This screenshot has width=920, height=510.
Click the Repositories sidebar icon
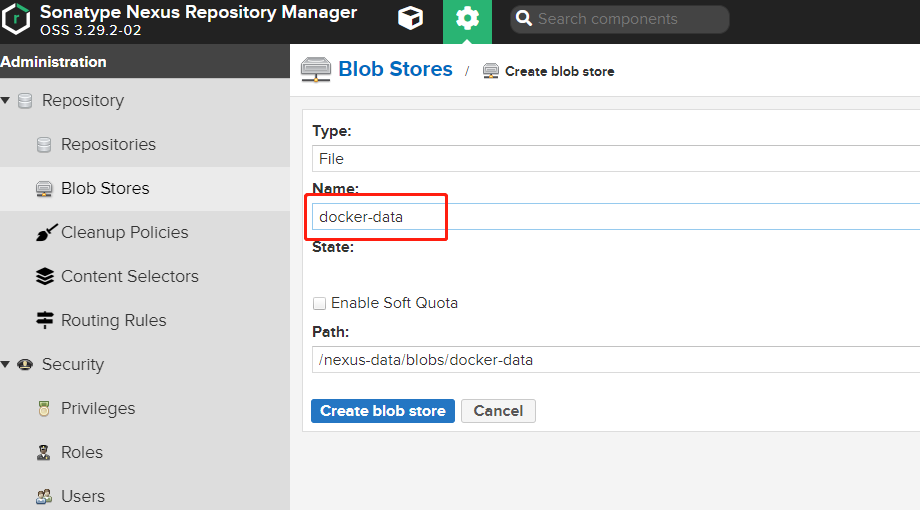coord(44,144)
